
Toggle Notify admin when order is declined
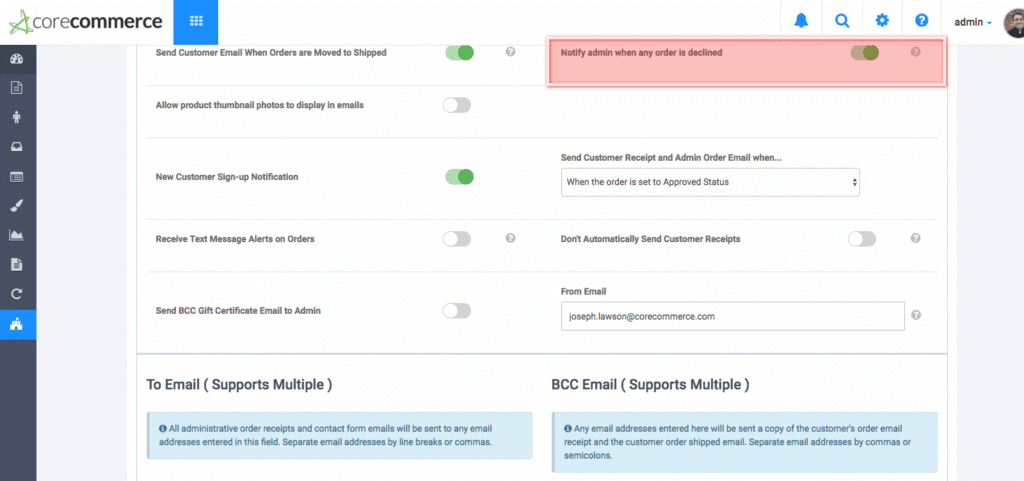(864, 52)
